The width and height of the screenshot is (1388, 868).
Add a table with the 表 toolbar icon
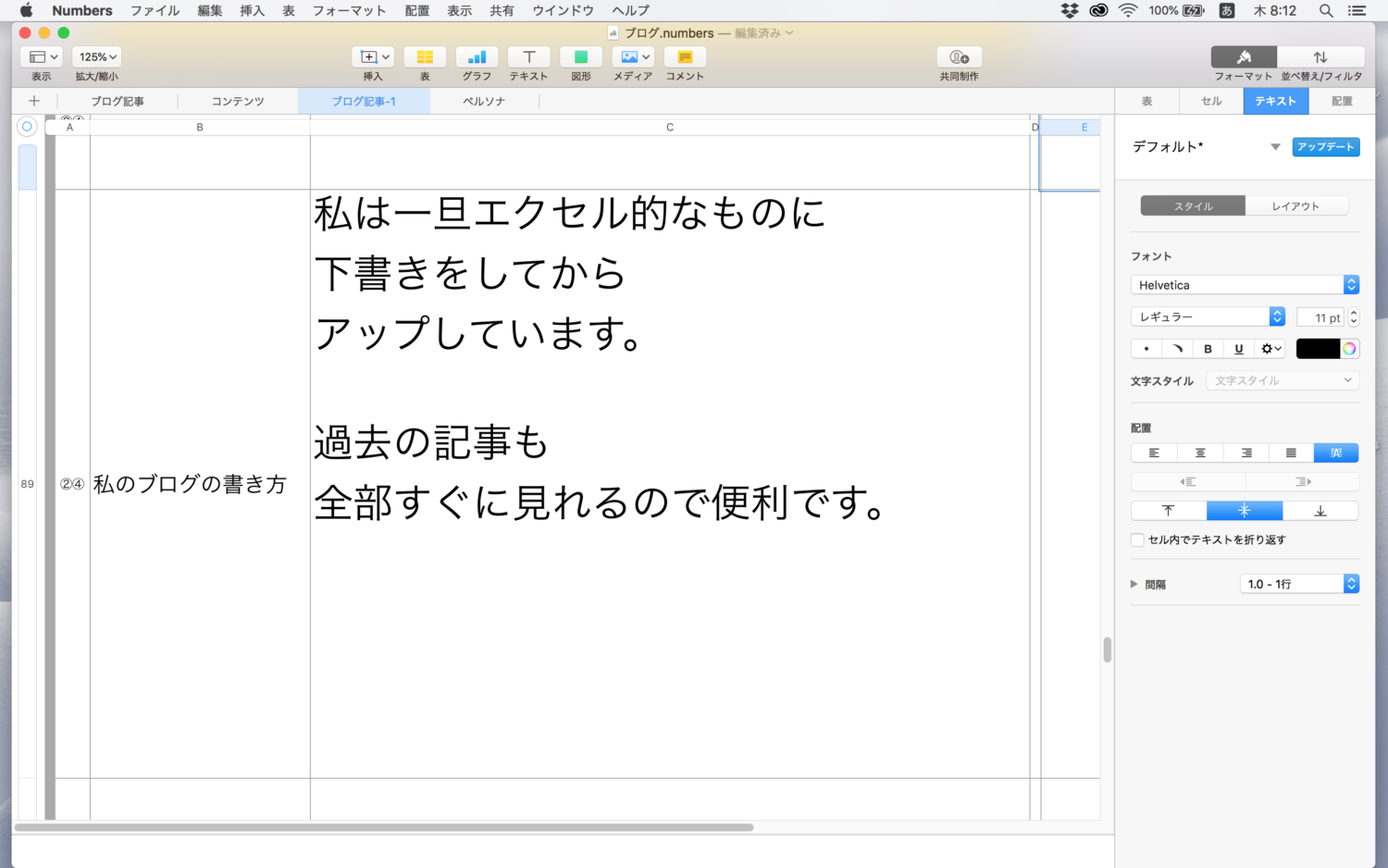(x=425, y=57)
